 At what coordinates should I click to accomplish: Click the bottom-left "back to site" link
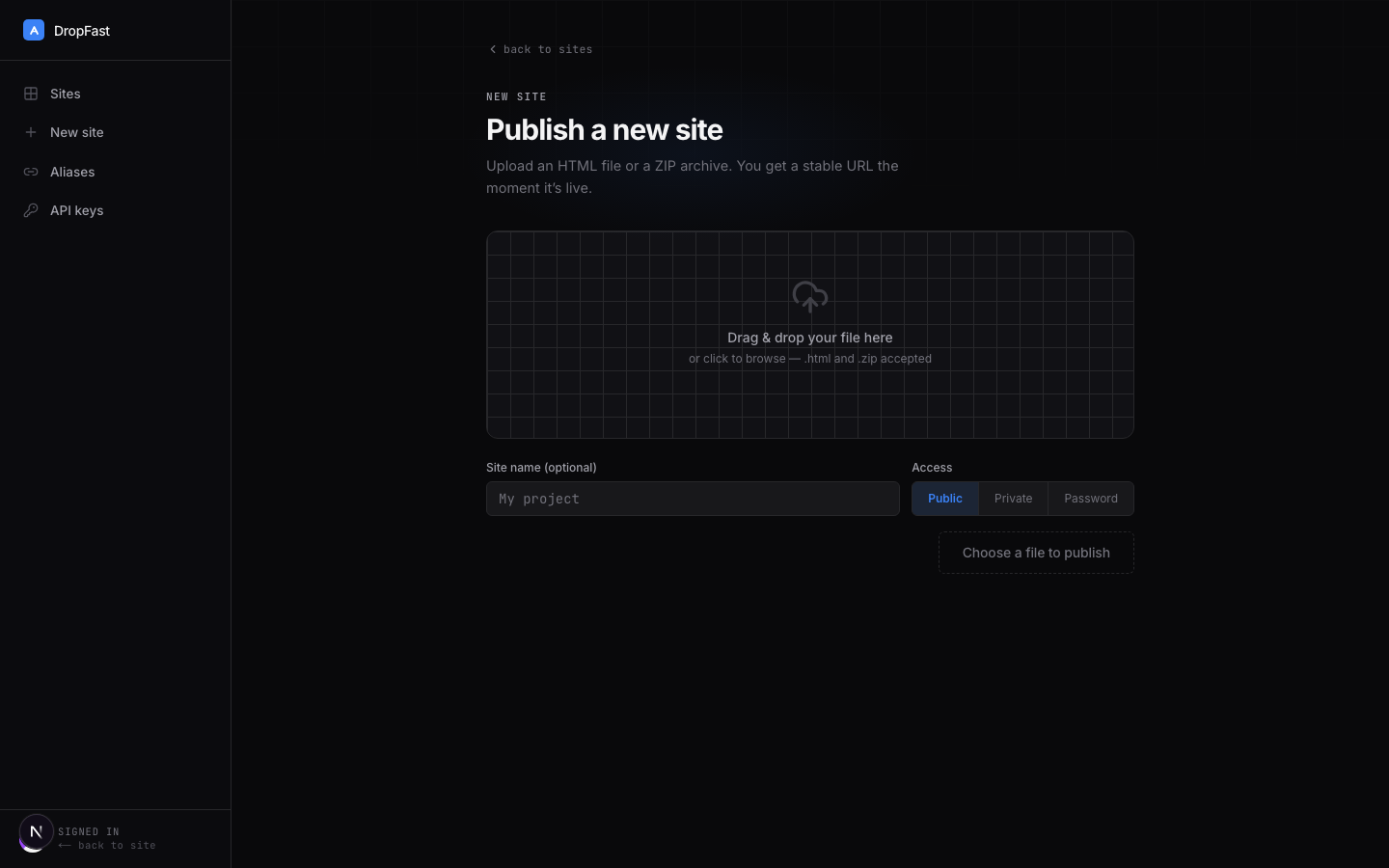[x=107, y=846]
